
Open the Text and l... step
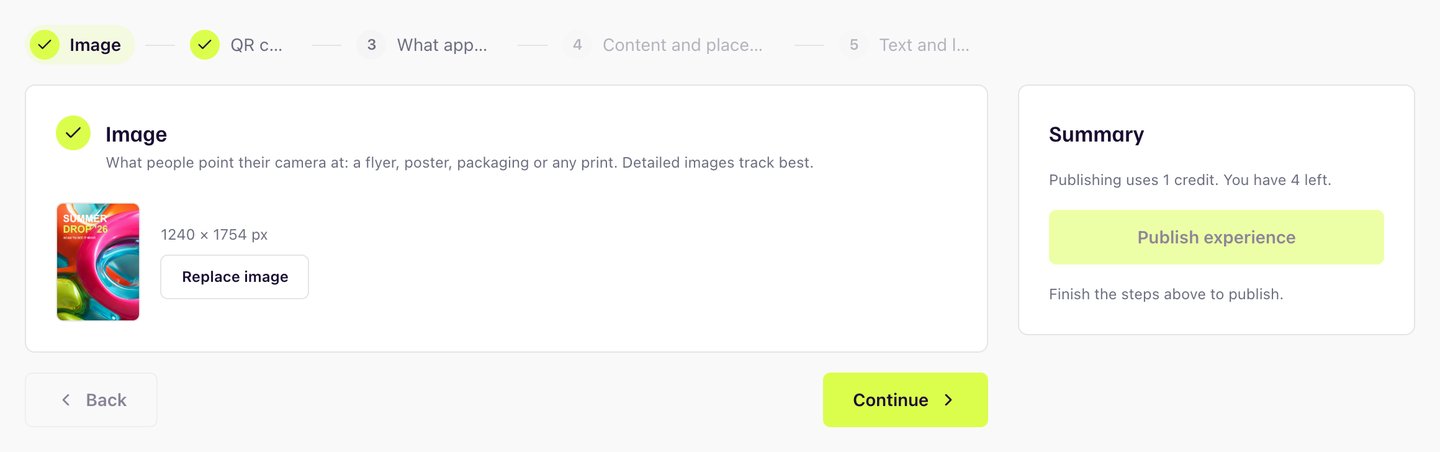coord(905,45)
